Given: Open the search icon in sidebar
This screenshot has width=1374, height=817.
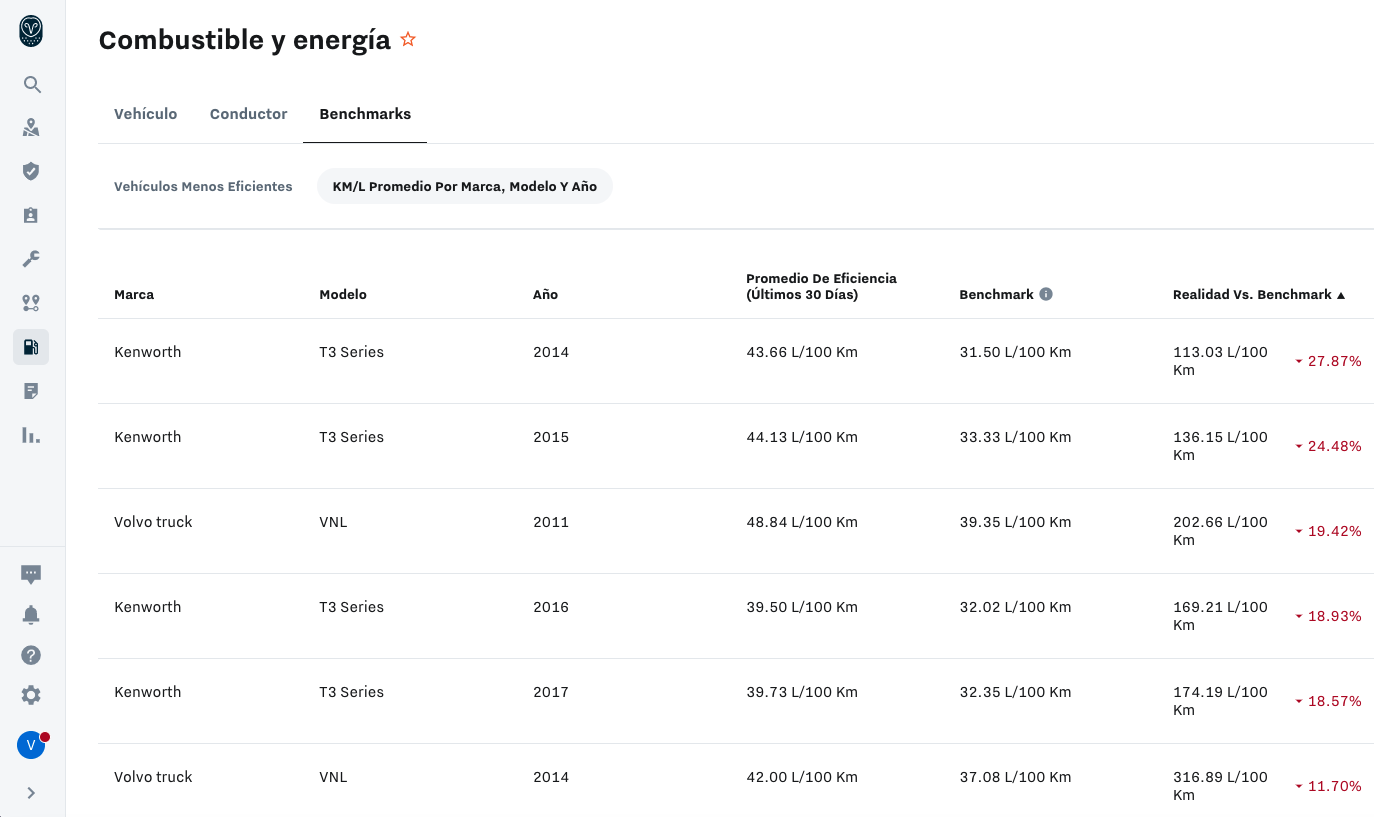Looking at the screenshot, I should point(31,85).
